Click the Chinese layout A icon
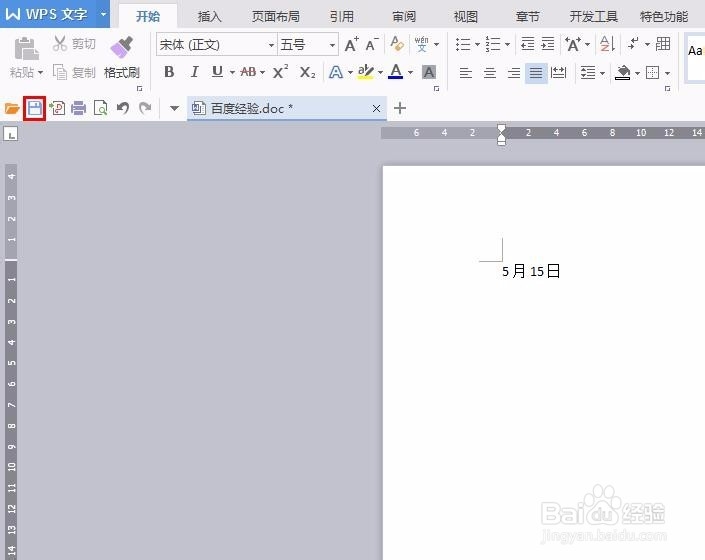The width and height of the screenshot is (705, 560). [x=573, y=44]
